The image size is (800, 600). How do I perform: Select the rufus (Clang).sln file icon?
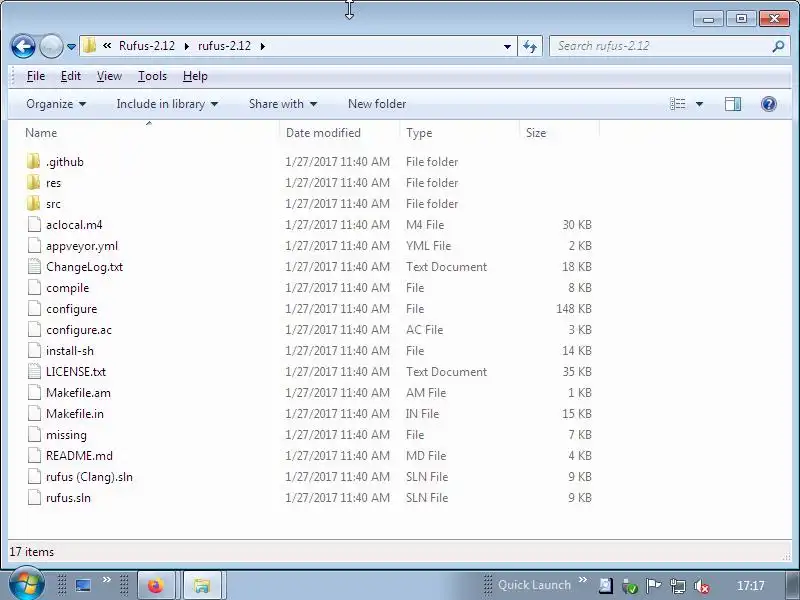pos(34,477)
